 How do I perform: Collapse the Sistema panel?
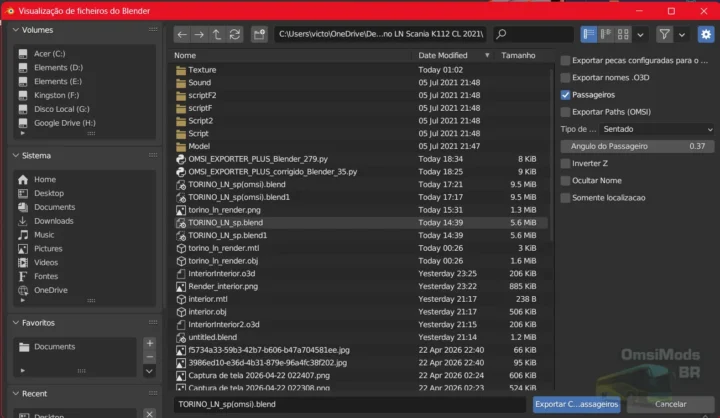click(x=16, y=156)
